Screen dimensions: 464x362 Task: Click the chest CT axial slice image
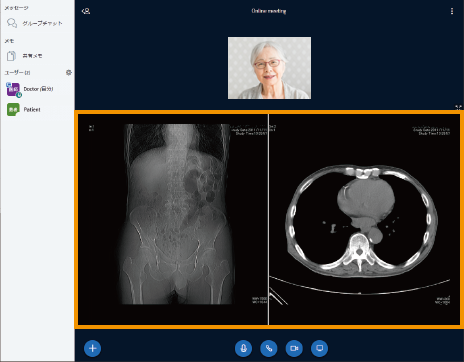364,219
